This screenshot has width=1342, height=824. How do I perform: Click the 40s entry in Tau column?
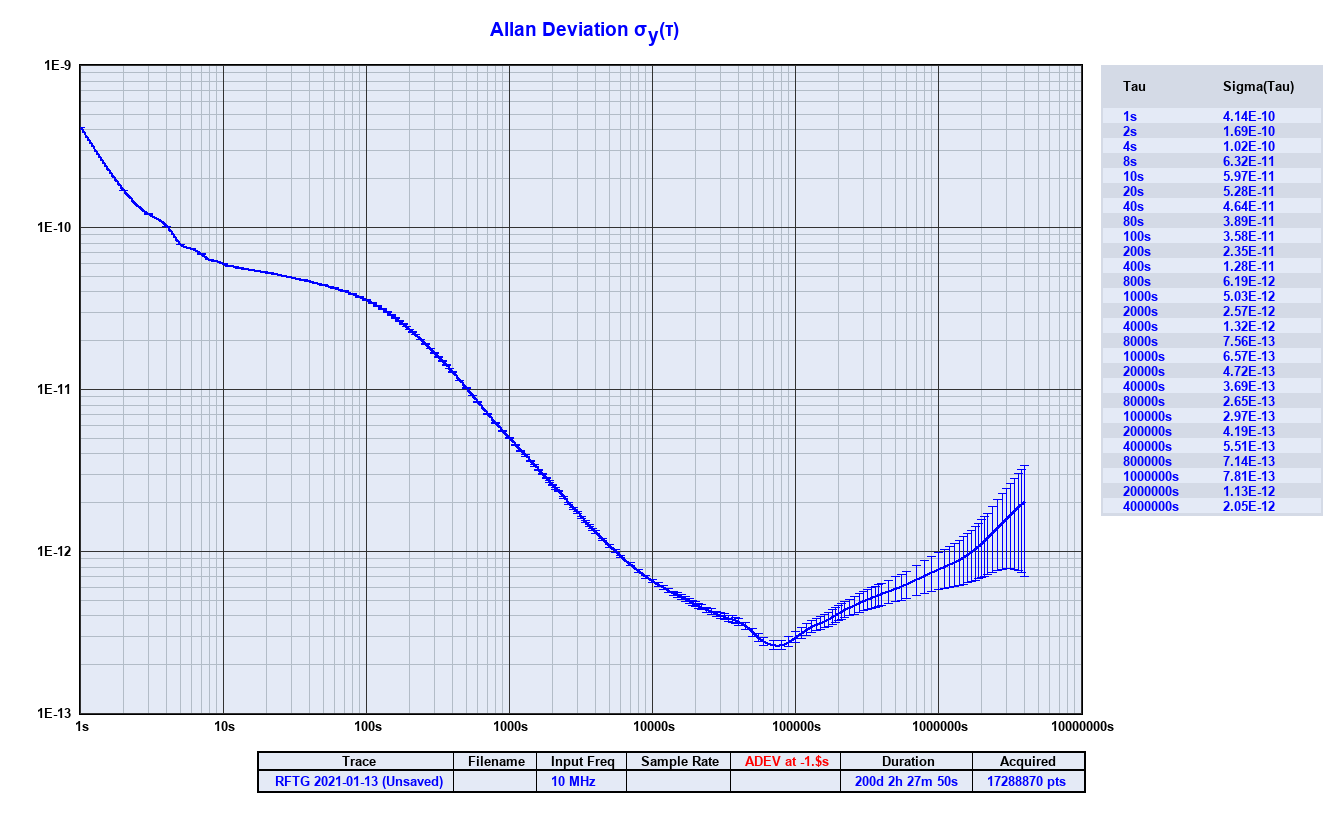[1133, 207]
